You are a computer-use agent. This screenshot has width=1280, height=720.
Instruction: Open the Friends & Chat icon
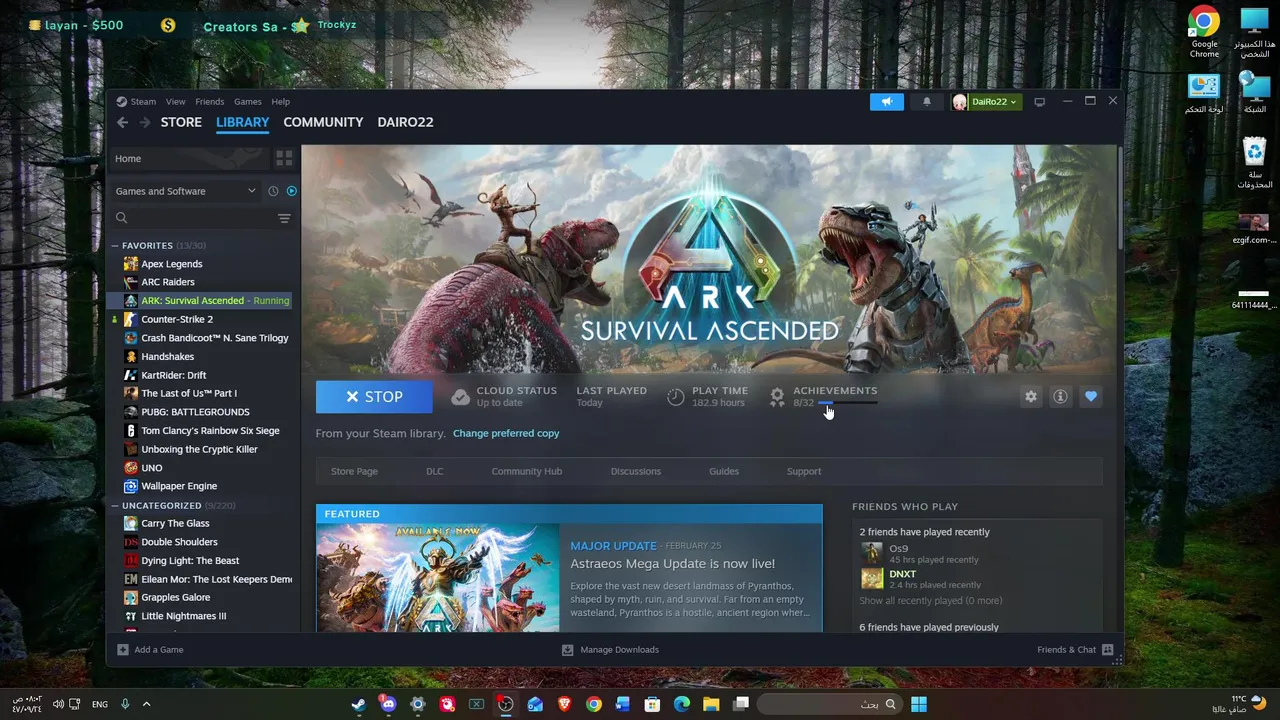click(1107, 650)
